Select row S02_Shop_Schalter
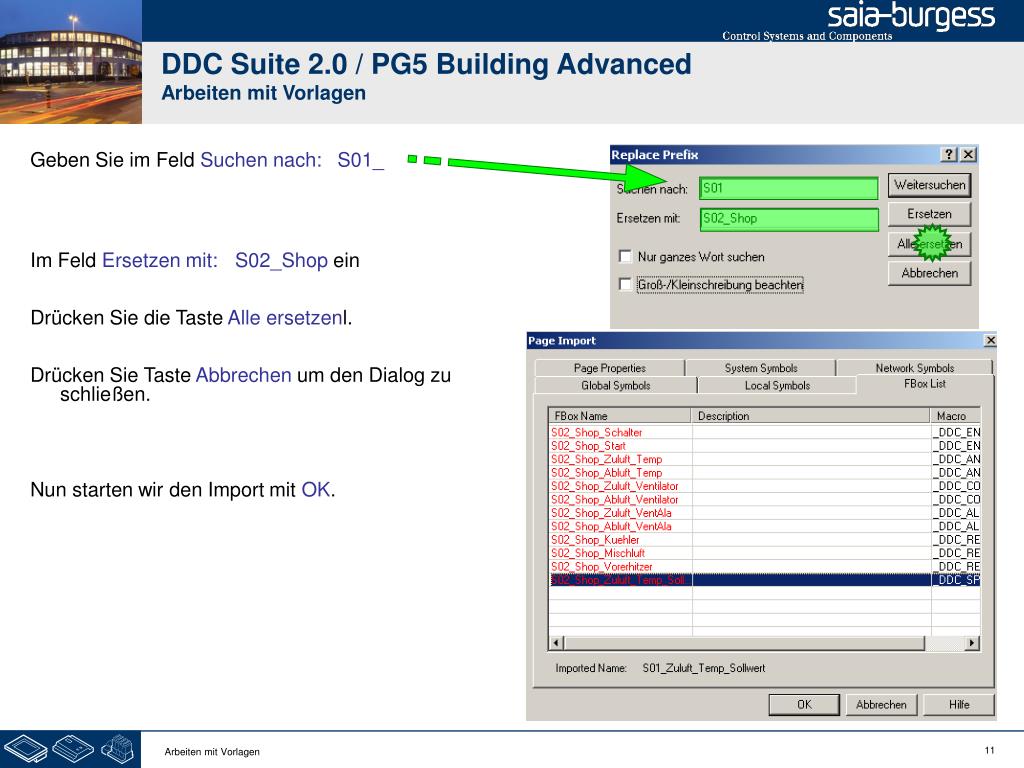 coord(765,432)
